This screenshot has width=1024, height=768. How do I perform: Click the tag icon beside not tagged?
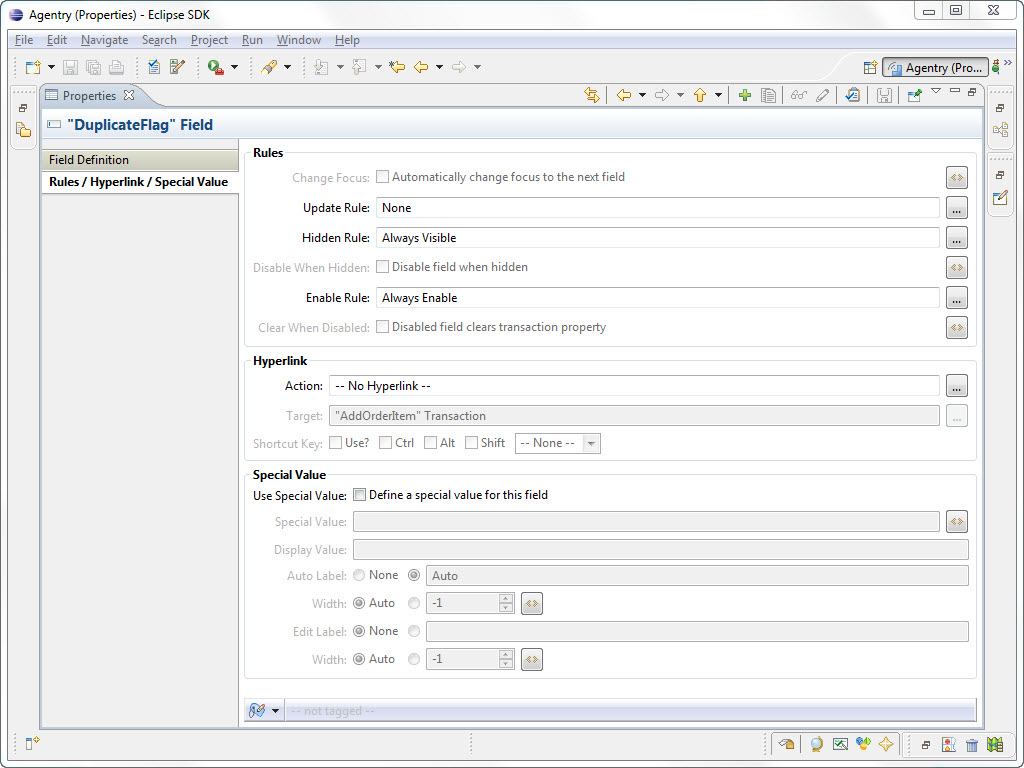(257, 711)
